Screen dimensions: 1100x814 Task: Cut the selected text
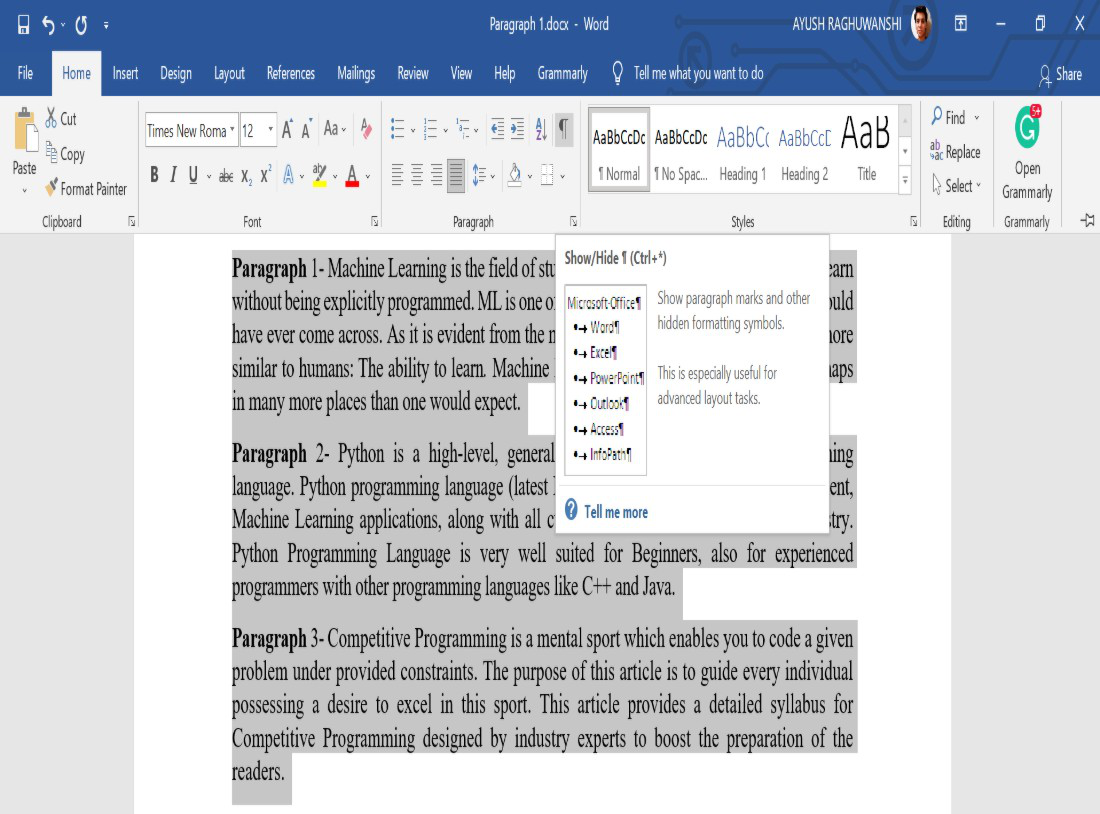click(x=61, y=118)
